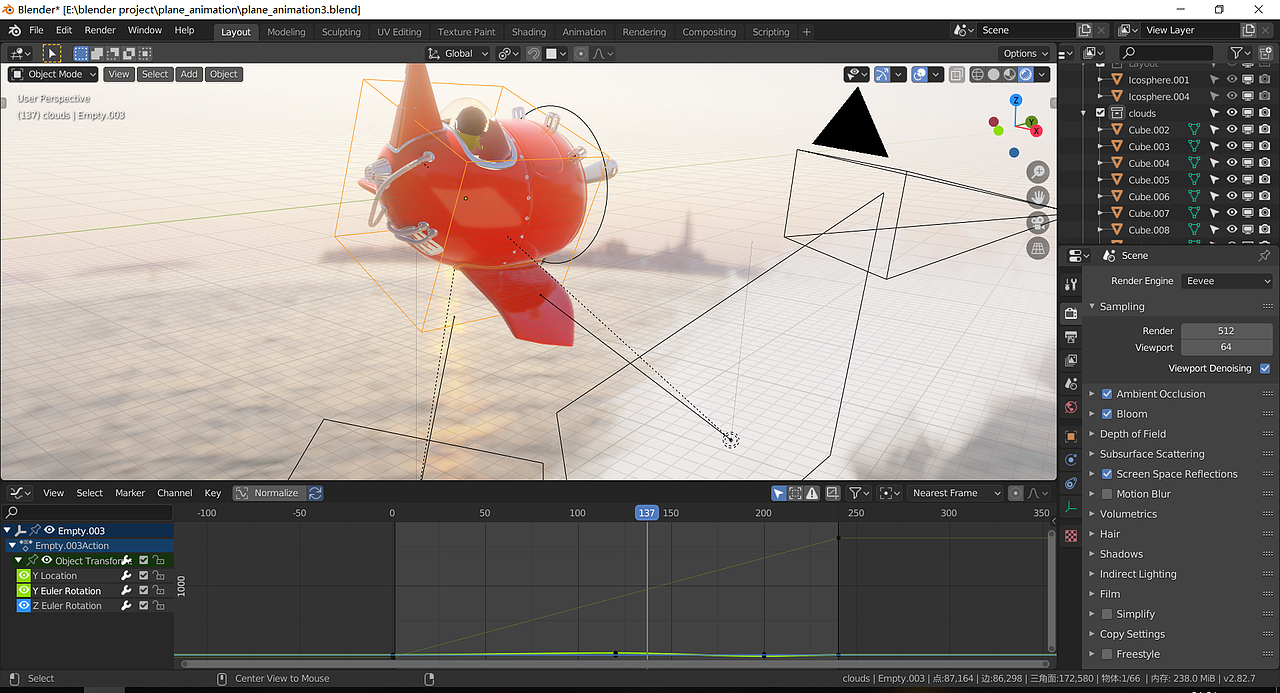Toggle viewport overlays button

919,74
